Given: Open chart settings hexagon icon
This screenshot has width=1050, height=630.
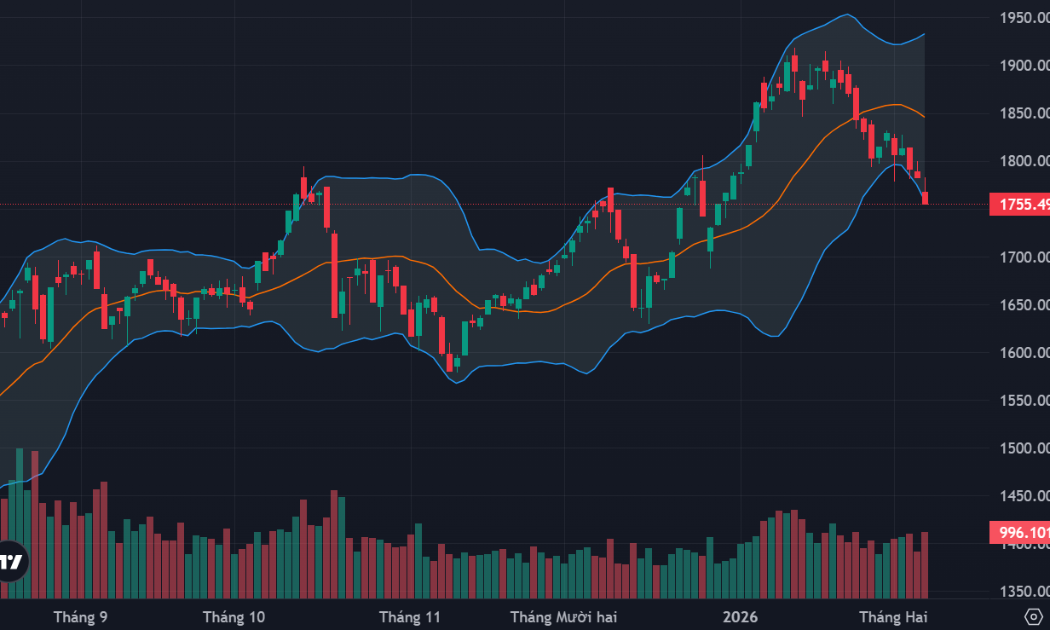Looking at the screenshot, I should click(1034, 615).
